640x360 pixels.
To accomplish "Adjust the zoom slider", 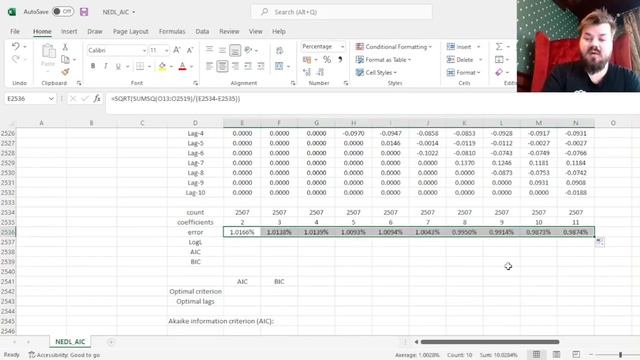I will pyautogui.click(x=620, y=355).
